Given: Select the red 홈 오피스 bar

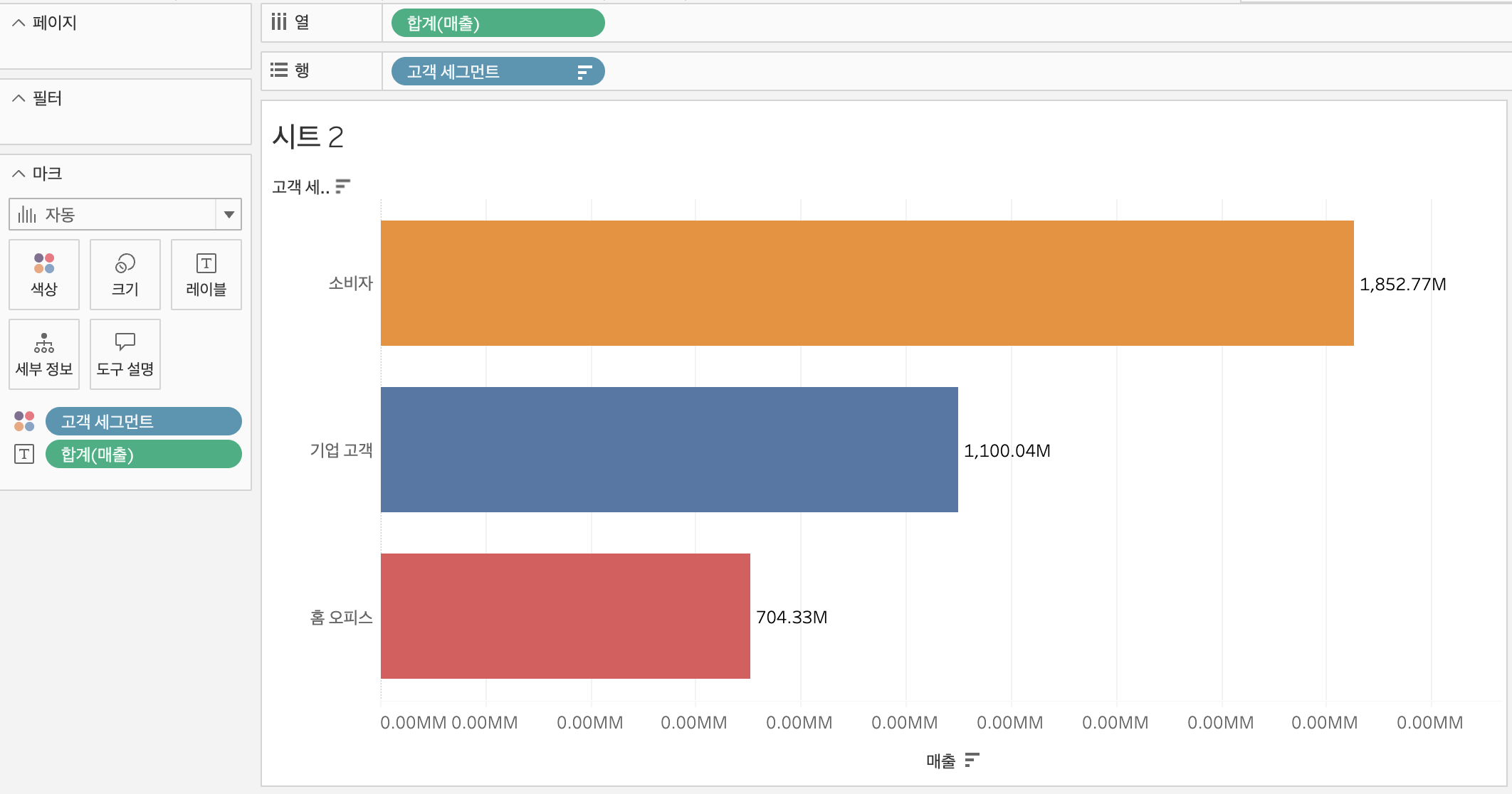Looking at the screenshot, I should coord(565,616).
